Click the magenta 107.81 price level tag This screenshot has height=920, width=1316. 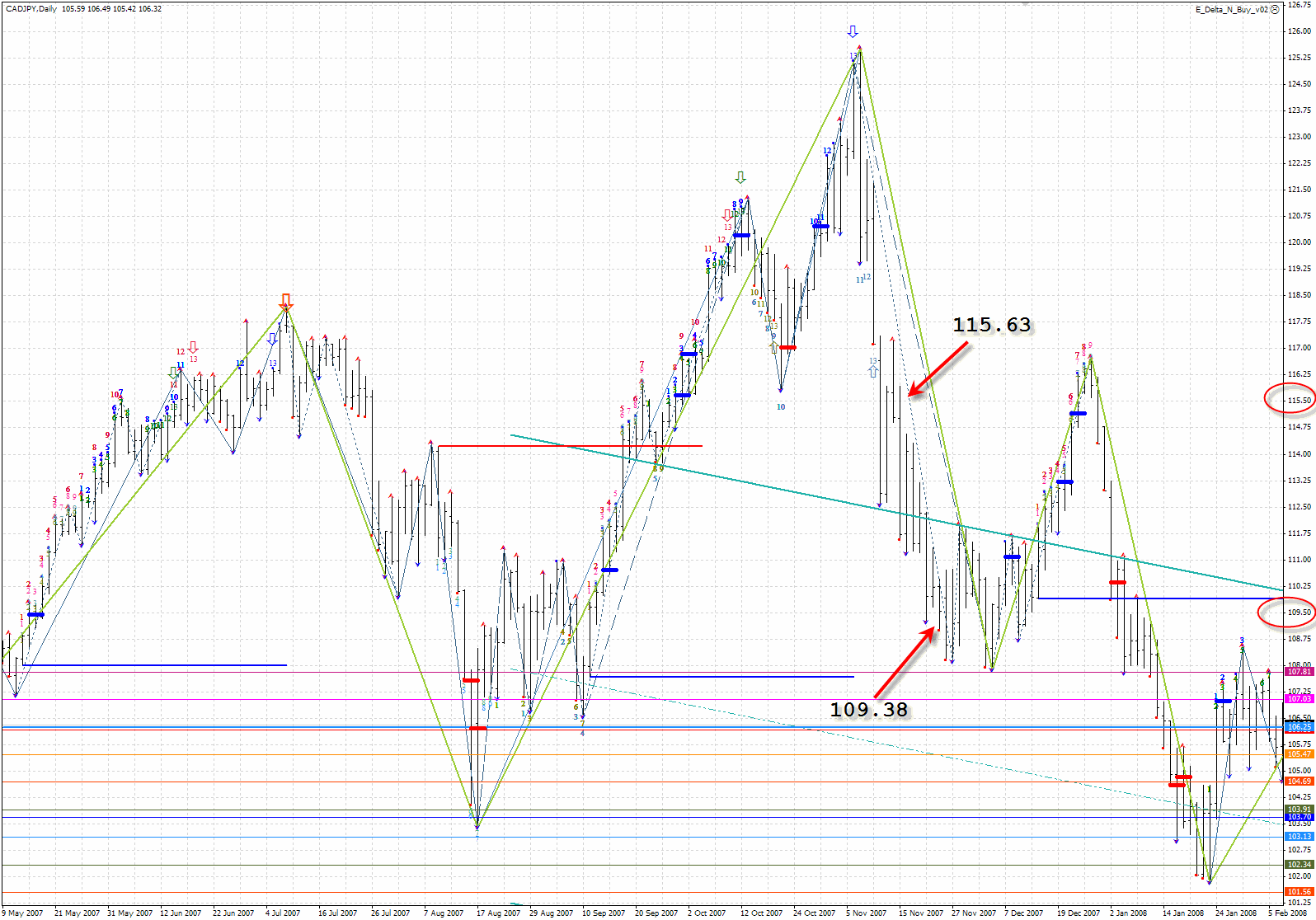pyautogui.click(x=1299, y=672)
